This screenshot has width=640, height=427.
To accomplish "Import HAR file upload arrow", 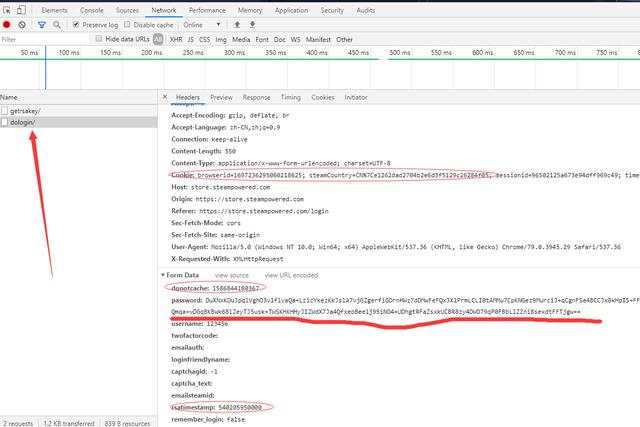I will pos(237,24).
